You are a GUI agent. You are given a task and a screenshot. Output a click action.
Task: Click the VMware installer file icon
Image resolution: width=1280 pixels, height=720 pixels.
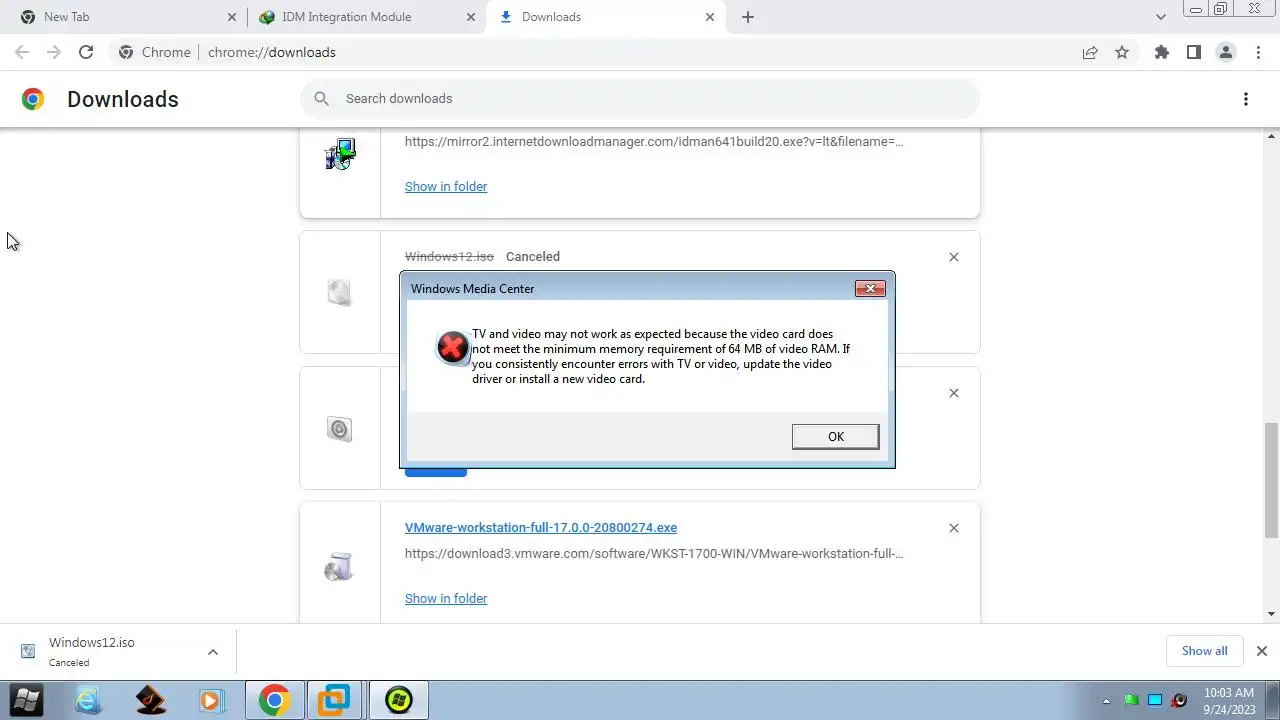coord(339,567)
